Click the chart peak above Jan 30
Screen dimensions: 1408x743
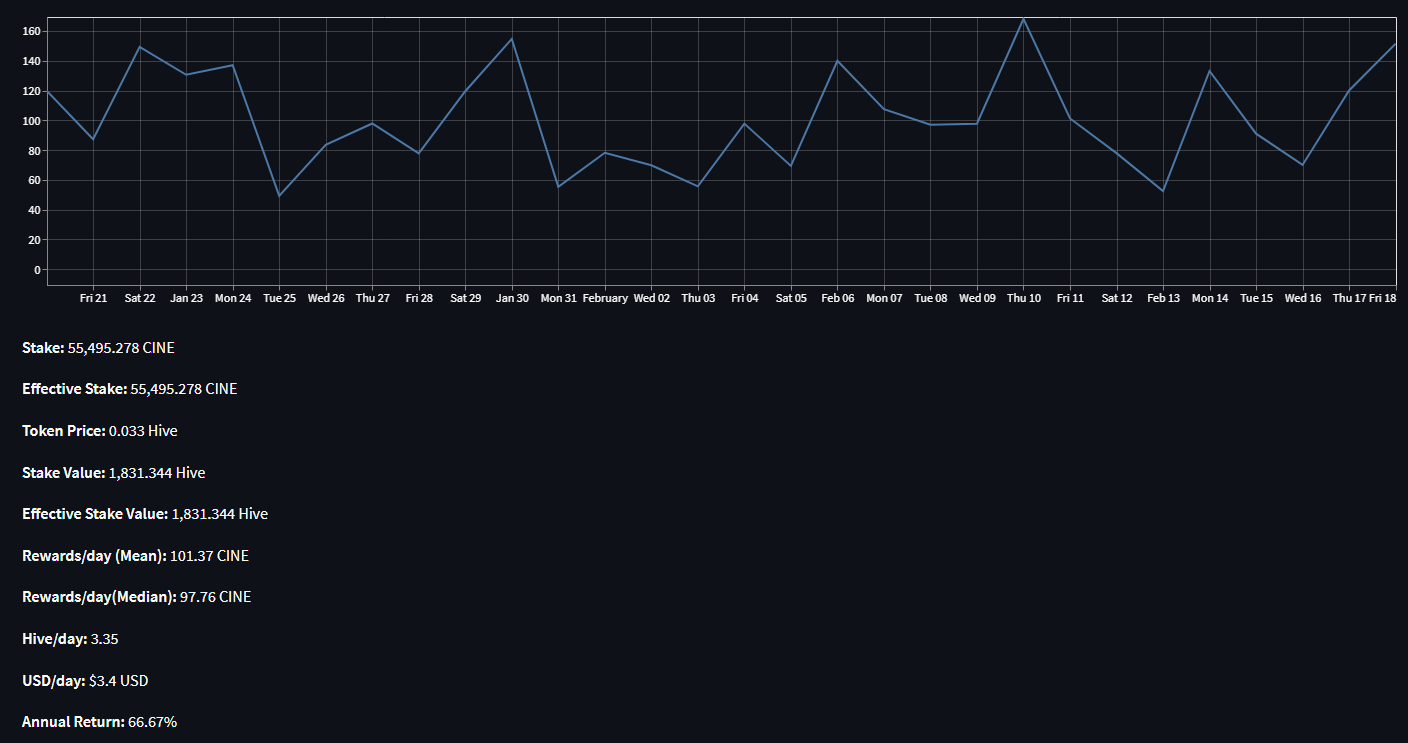[512, 39]
